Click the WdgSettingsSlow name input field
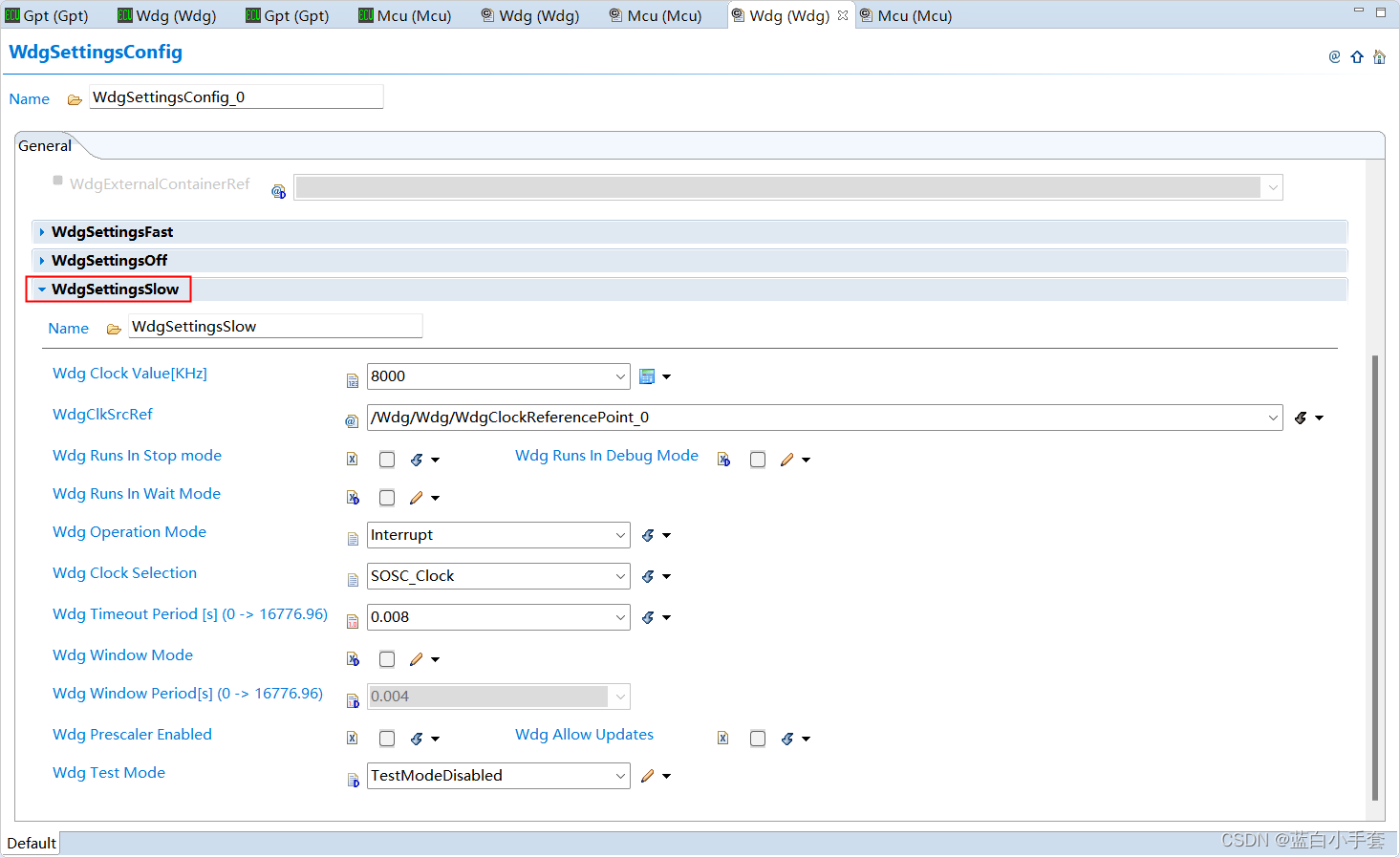This screenshot has height=858, width=1400. [x=275, y=327]
